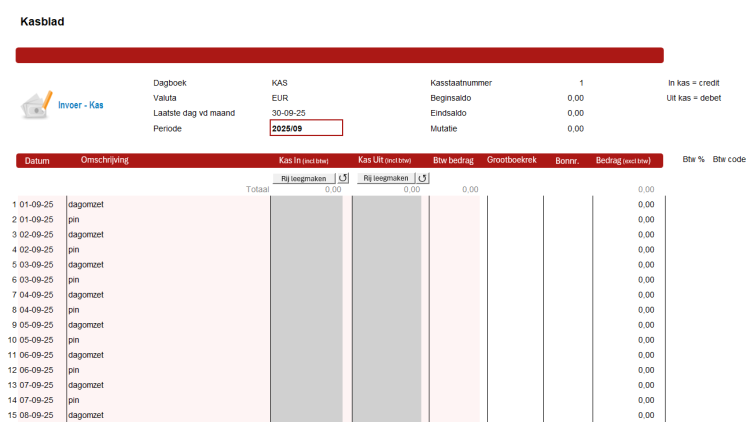The image size is (750, 422).
Task: Click the Datum column header
Action: click(x=37, y=160)
